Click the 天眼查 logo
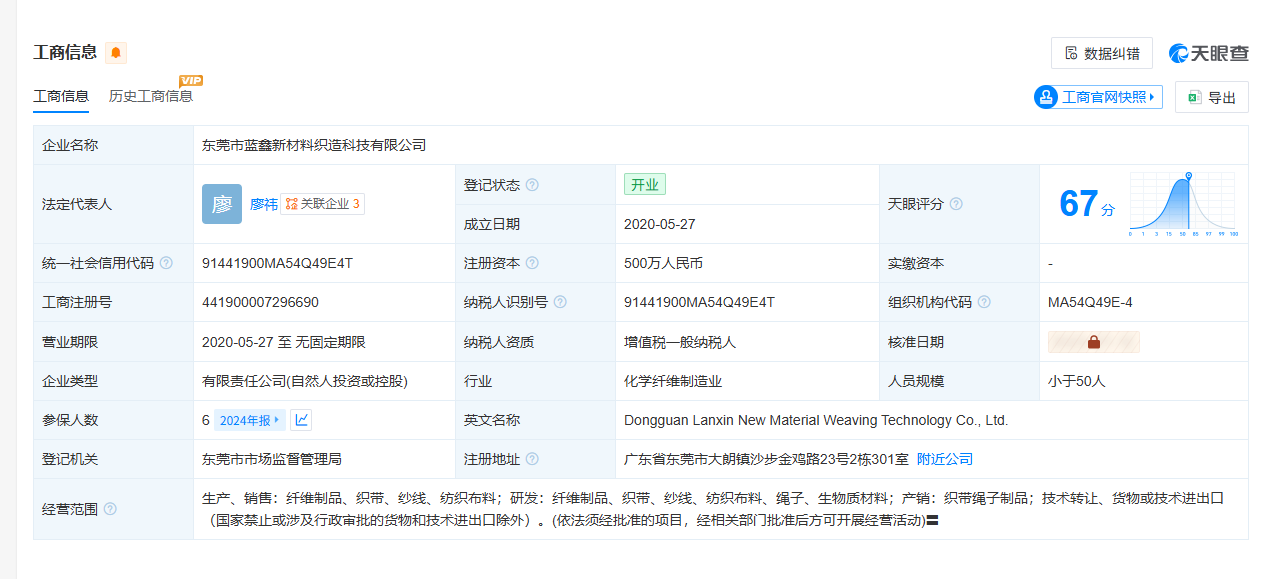The width and height of the screenshot is (1265, 579). [1209, 53]
